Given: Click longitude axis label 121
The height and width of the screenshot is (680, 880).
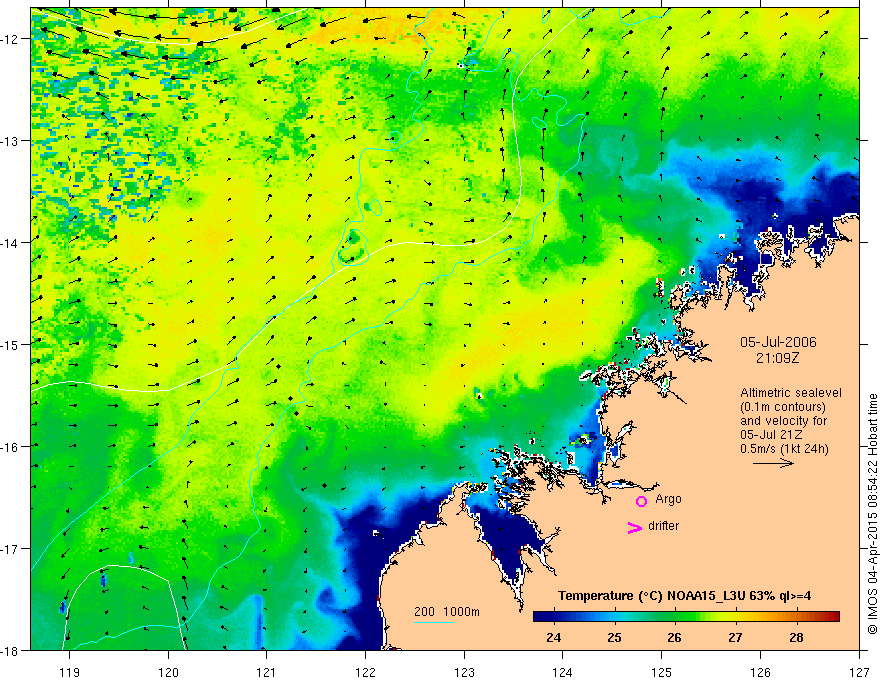Looking at the screenshot, I should (267, 672).
